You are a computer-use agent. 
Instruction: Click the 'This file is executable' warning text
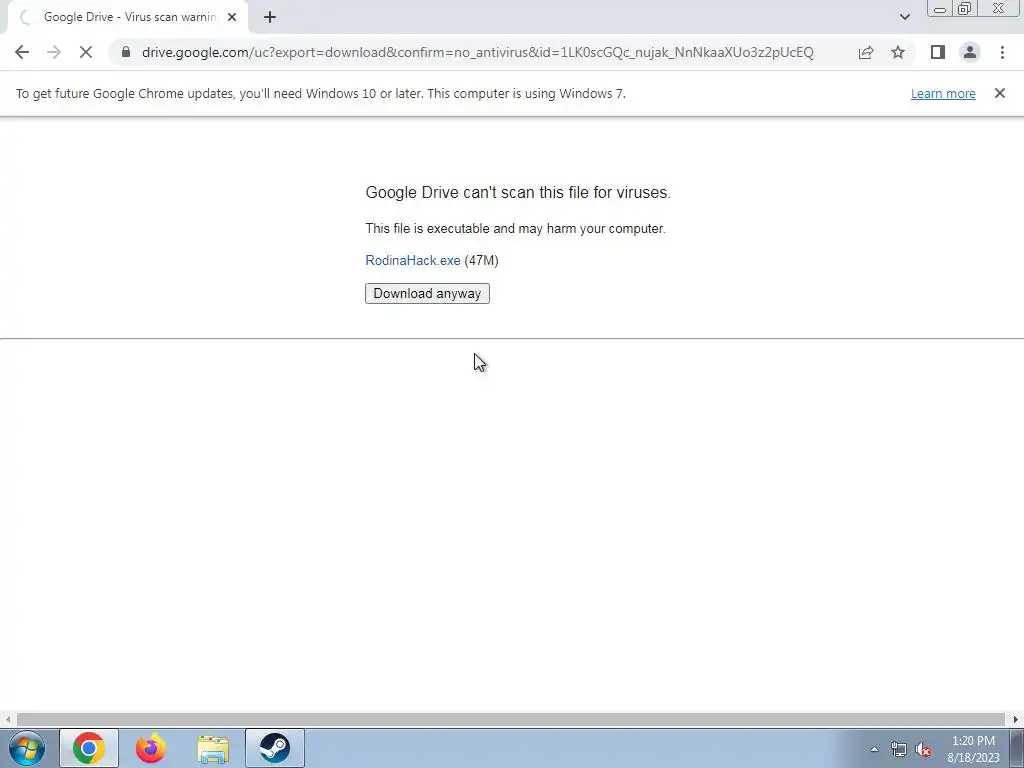tap(515, 229)
